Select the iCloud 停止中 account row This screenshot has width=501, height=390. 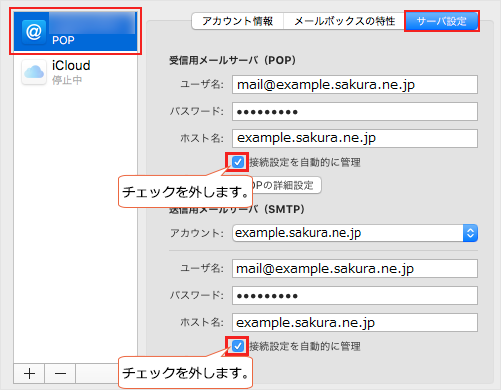click(x=75, y=72)
